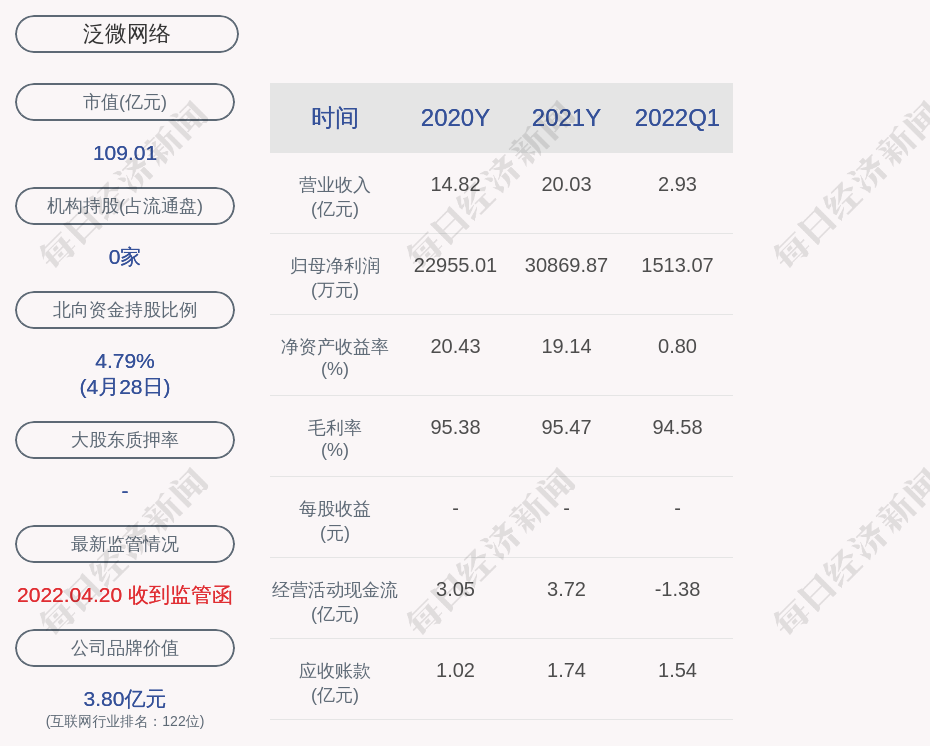
Task: Select the 4.79% northbound holding value
Action: [x=125, y=361]
